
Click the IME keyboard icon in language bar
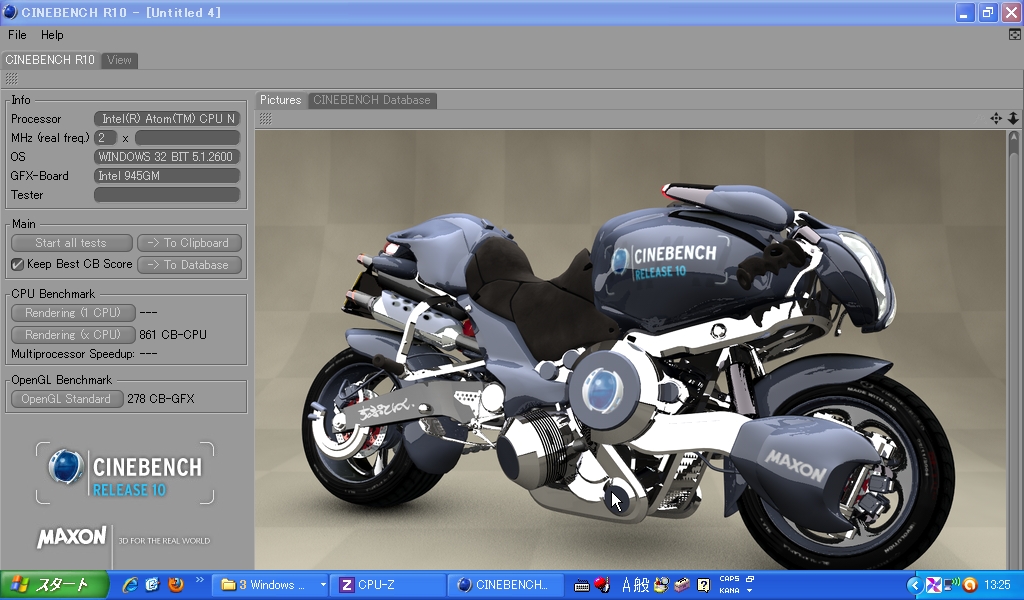[x=581, y=586]
